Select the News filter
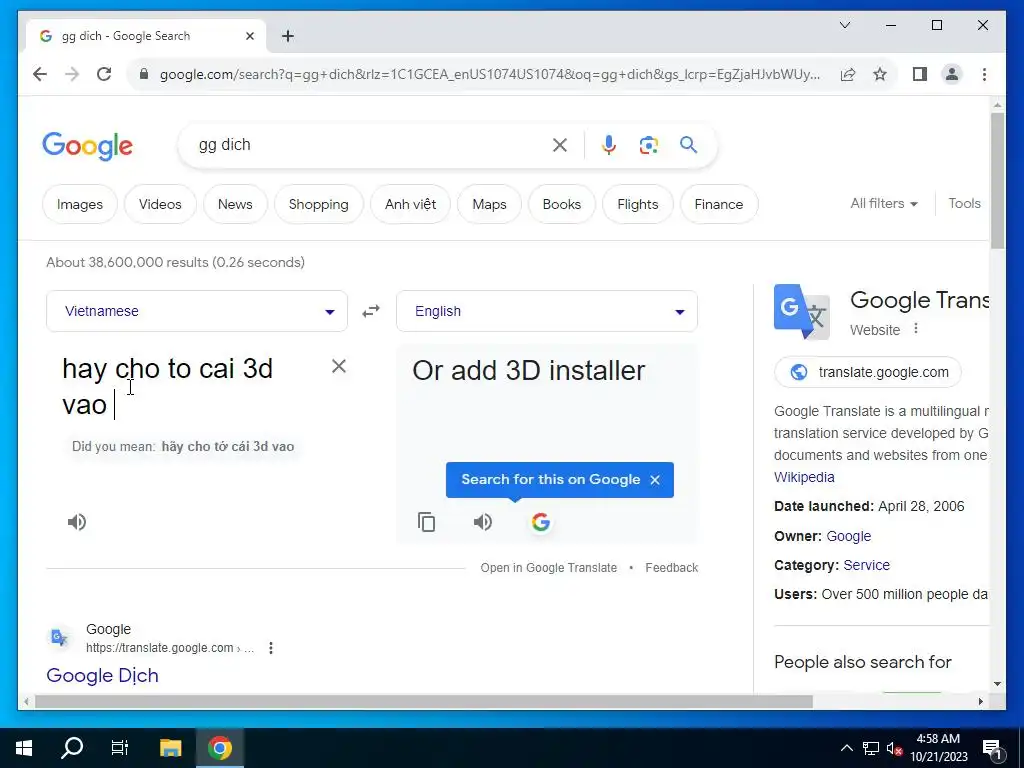Screen dimensions: 1024x768 [235, 204]
